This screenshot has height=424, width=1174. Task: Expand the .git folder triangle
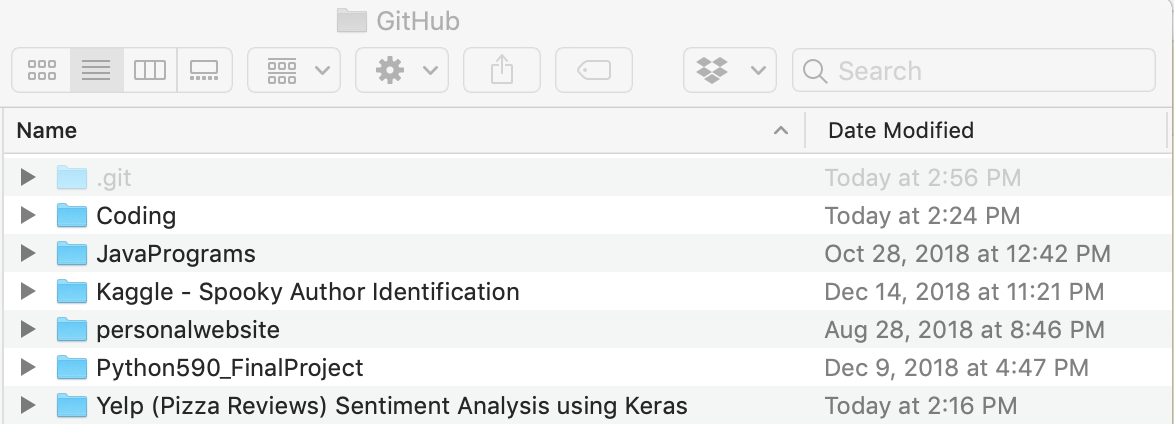(x=28, y=178)
